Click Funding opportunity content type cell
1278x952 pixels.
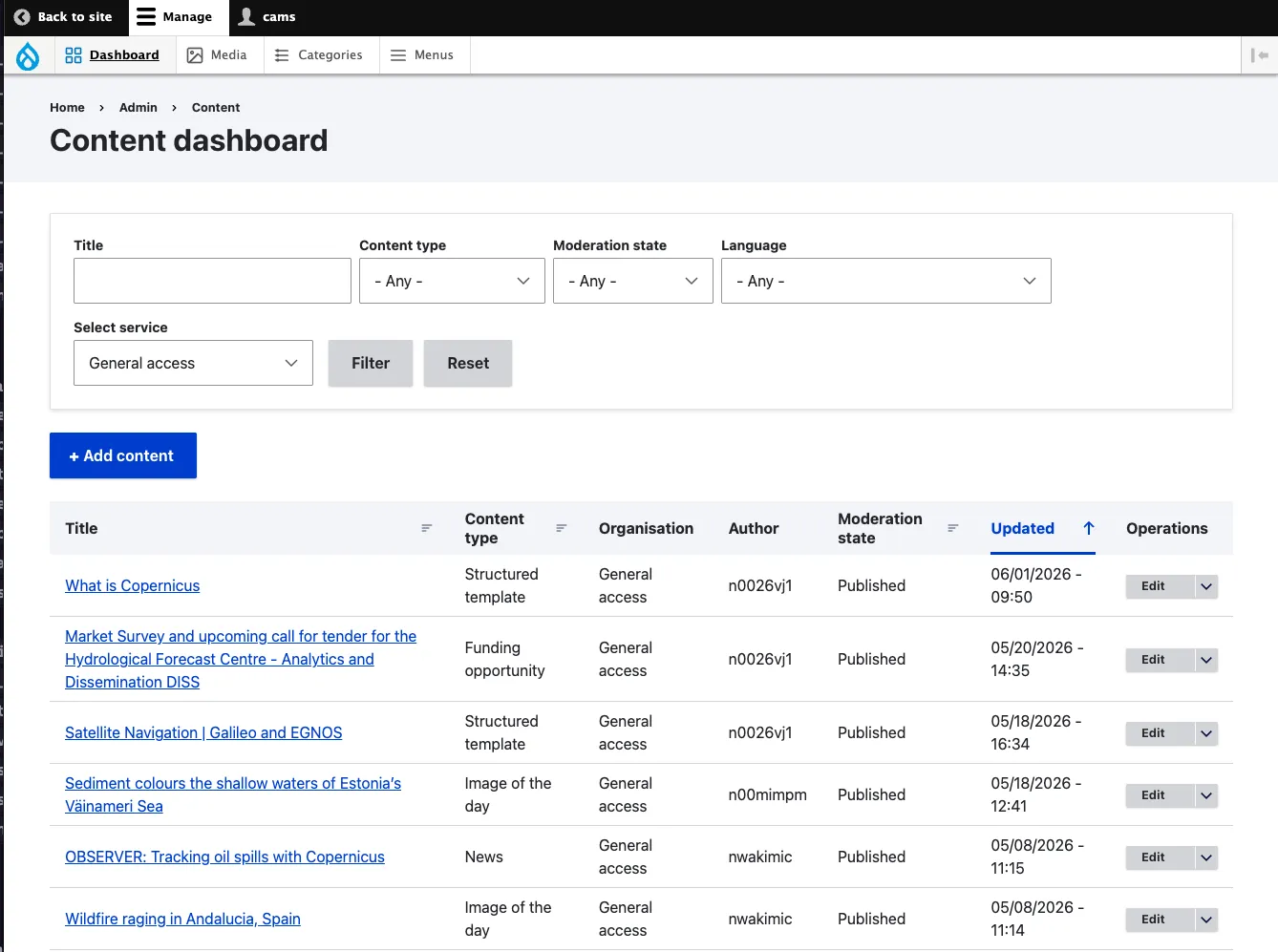click(504, 659)
